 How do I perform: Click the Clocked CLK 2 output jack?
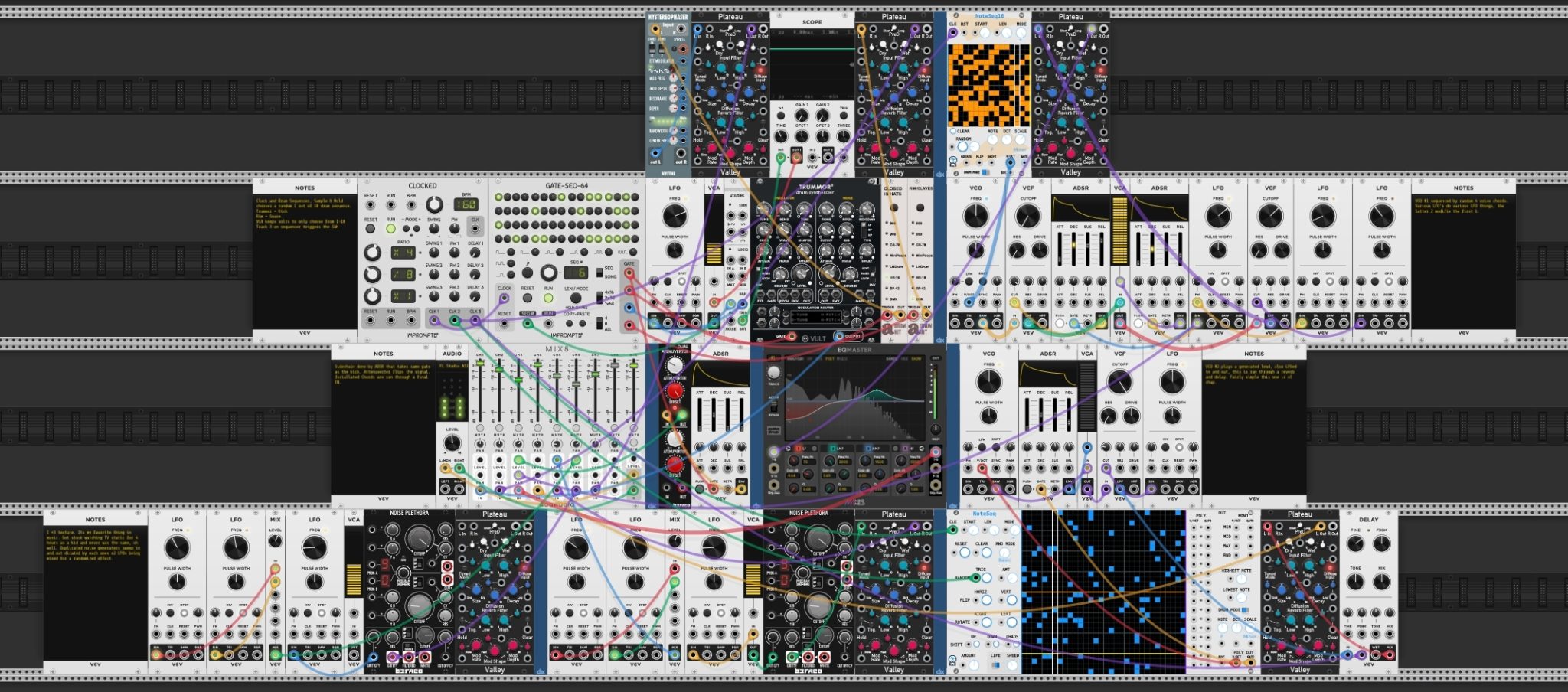(455, 320)
